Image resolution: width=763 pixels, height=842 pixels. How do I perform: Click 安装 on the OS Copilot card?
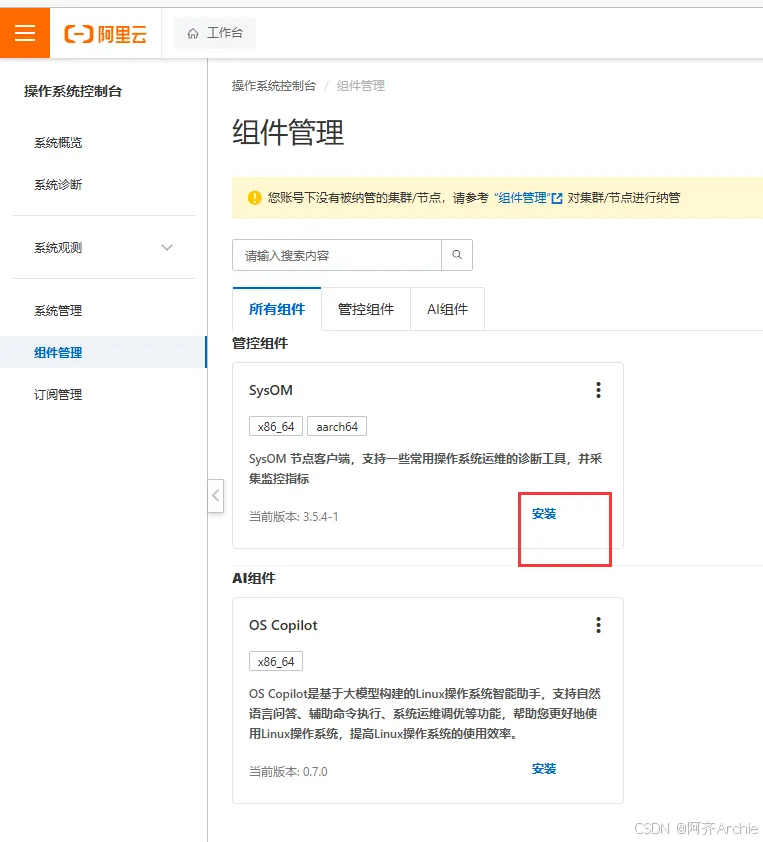pos(544,769)
